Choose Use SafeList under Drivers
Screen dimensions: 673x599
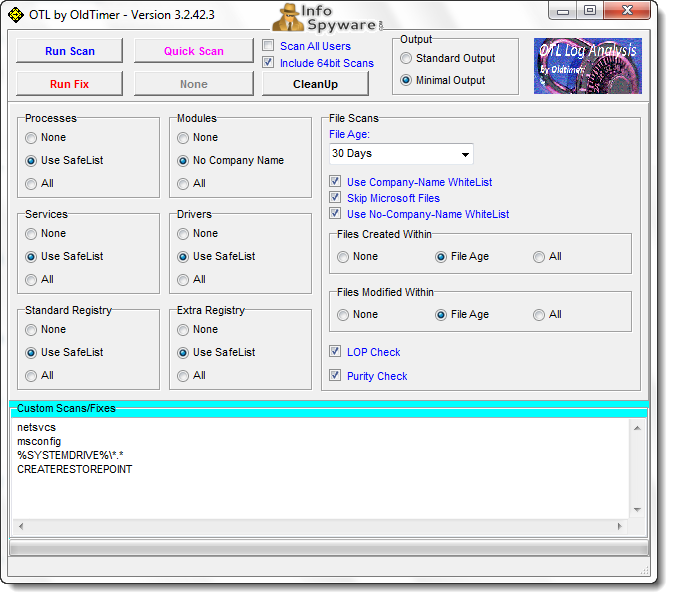(x=184, y=259)
